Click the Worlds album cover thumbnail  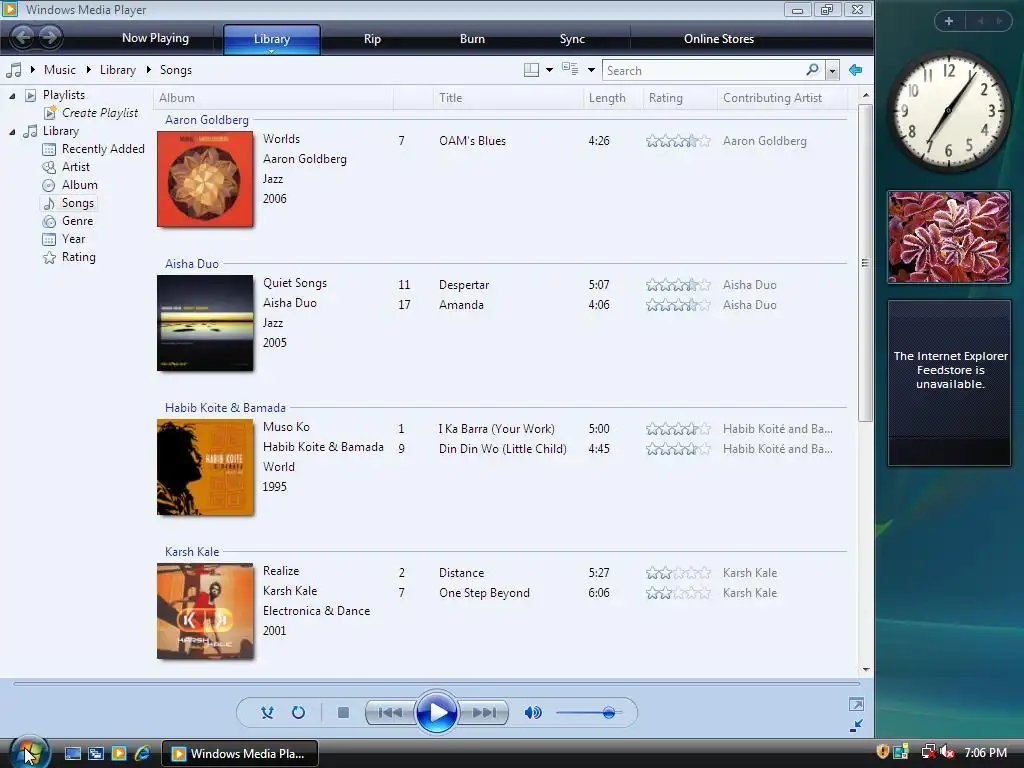(x=205, y=179)
